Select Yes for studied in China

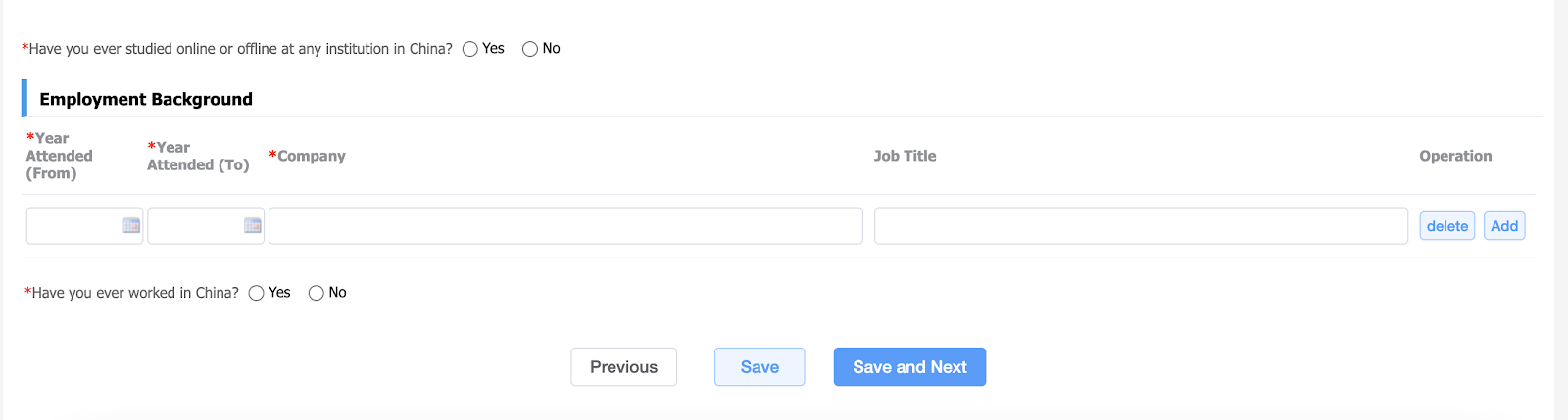(x=470, y=49)
